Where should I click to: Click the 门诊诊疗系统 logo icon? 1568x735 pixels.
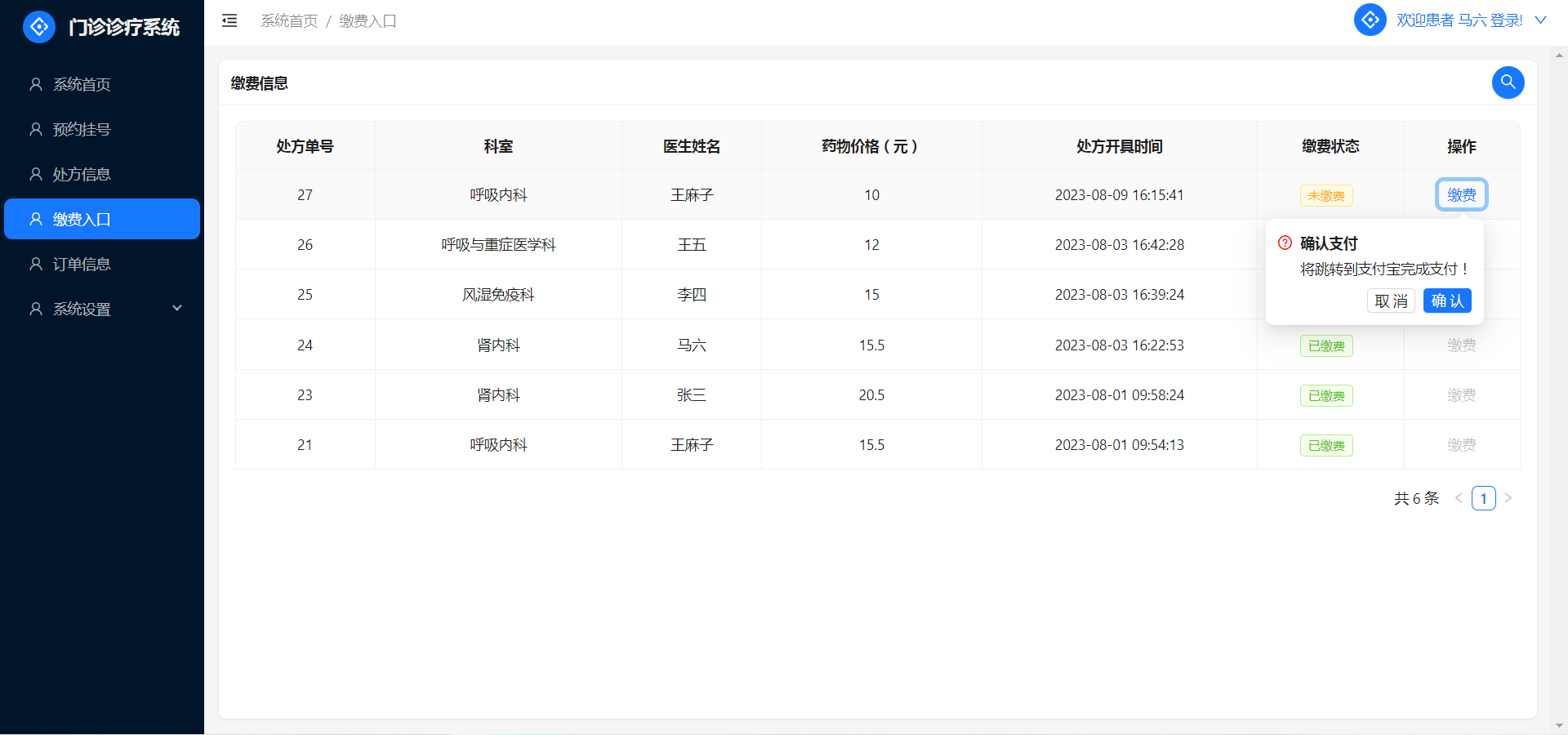[x=39, y=27]
